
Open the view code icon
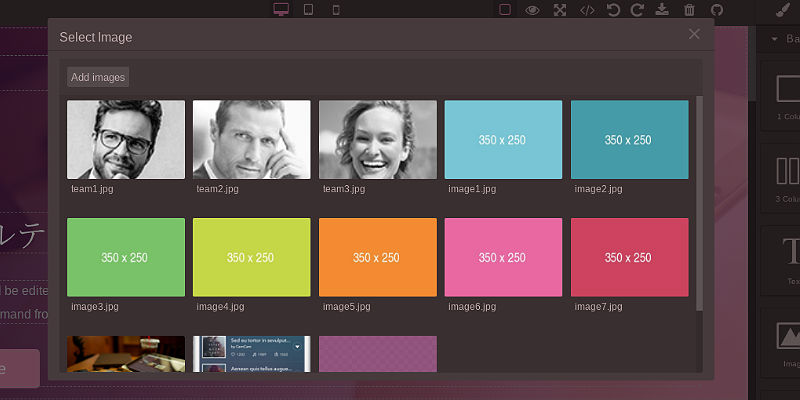(x=587, y=10)
